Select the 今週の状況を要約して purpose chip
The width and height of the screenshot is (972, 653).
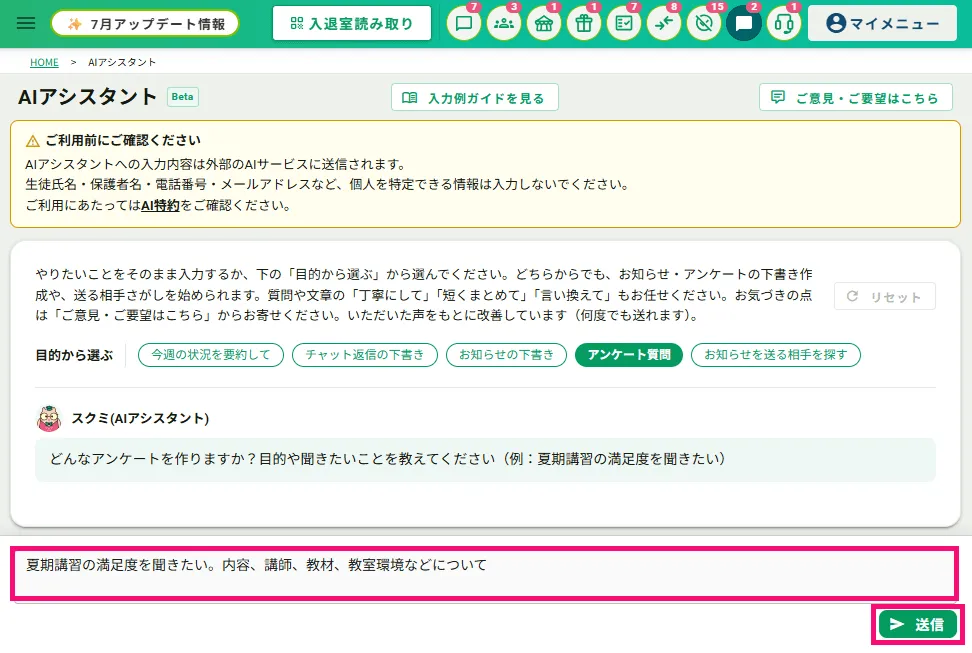[x=211, y=355]
